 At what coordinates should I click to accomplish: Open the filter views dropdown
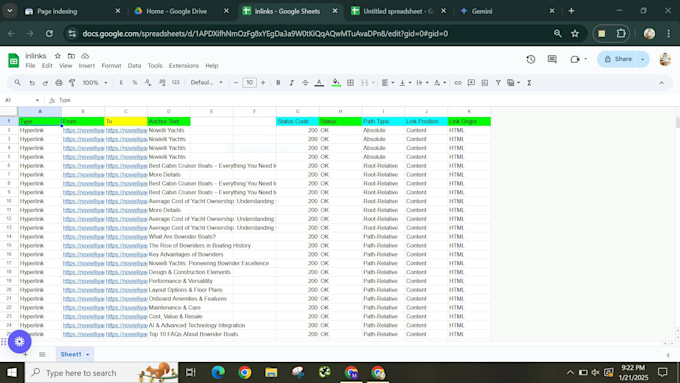pos(513,82)
